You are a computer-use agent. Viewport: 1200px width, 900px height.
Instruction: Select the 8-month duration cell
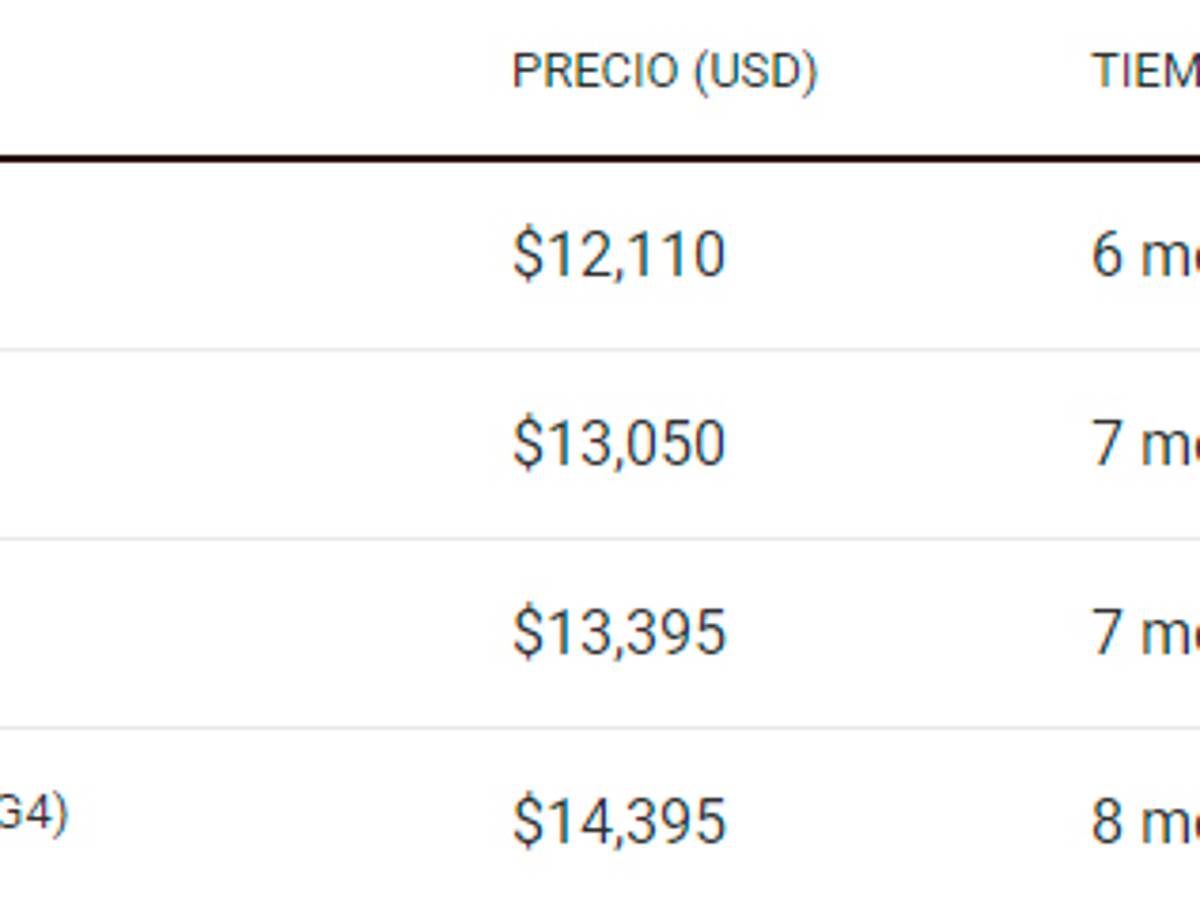1145,822
